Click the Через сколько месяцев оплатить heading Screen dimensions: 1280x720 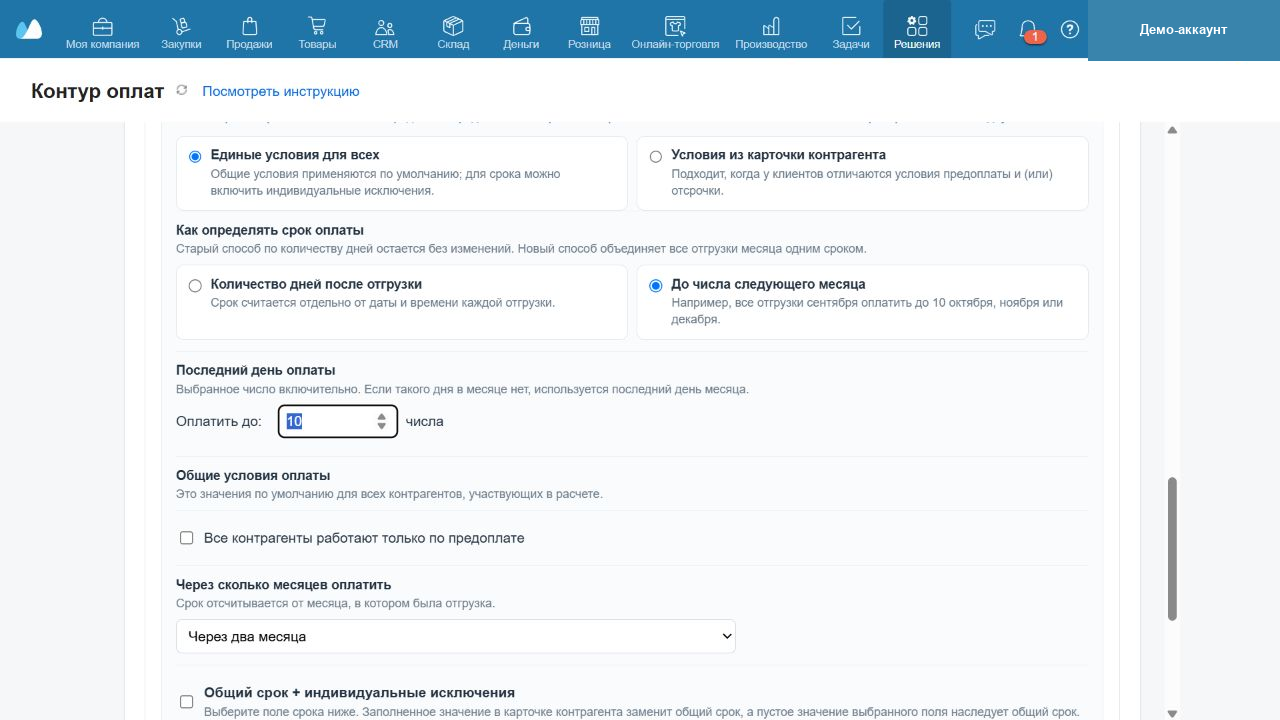pyautogui.click(x=284, y=584)
